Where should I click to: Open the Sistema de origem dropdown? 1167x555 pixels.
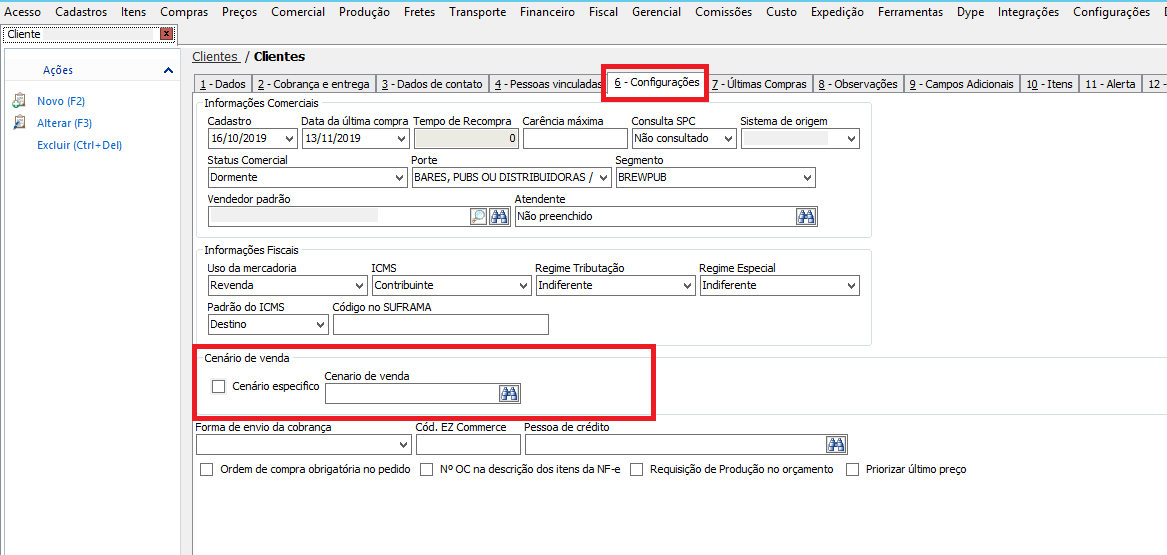pos(851,138)
